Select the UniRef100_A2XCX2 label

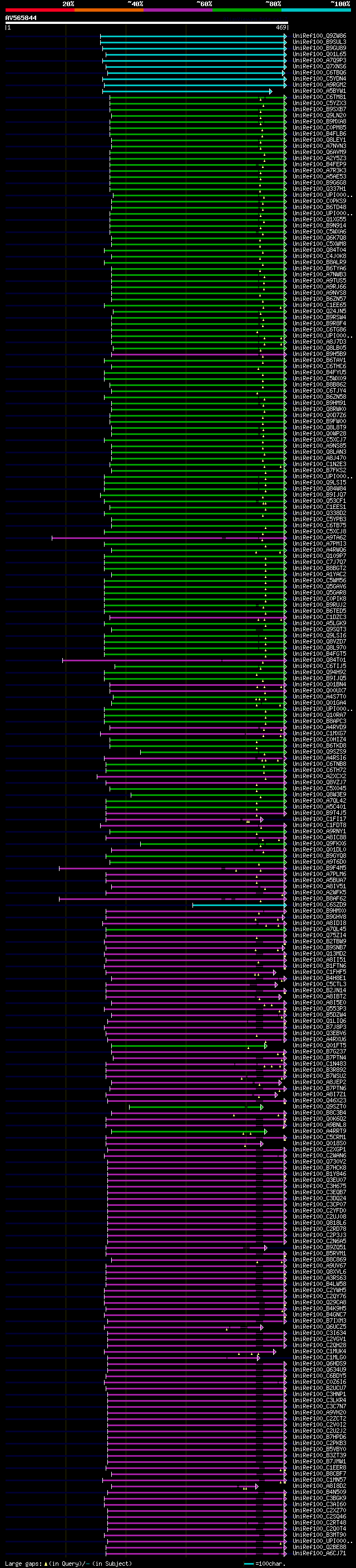[x=319, y=776]
